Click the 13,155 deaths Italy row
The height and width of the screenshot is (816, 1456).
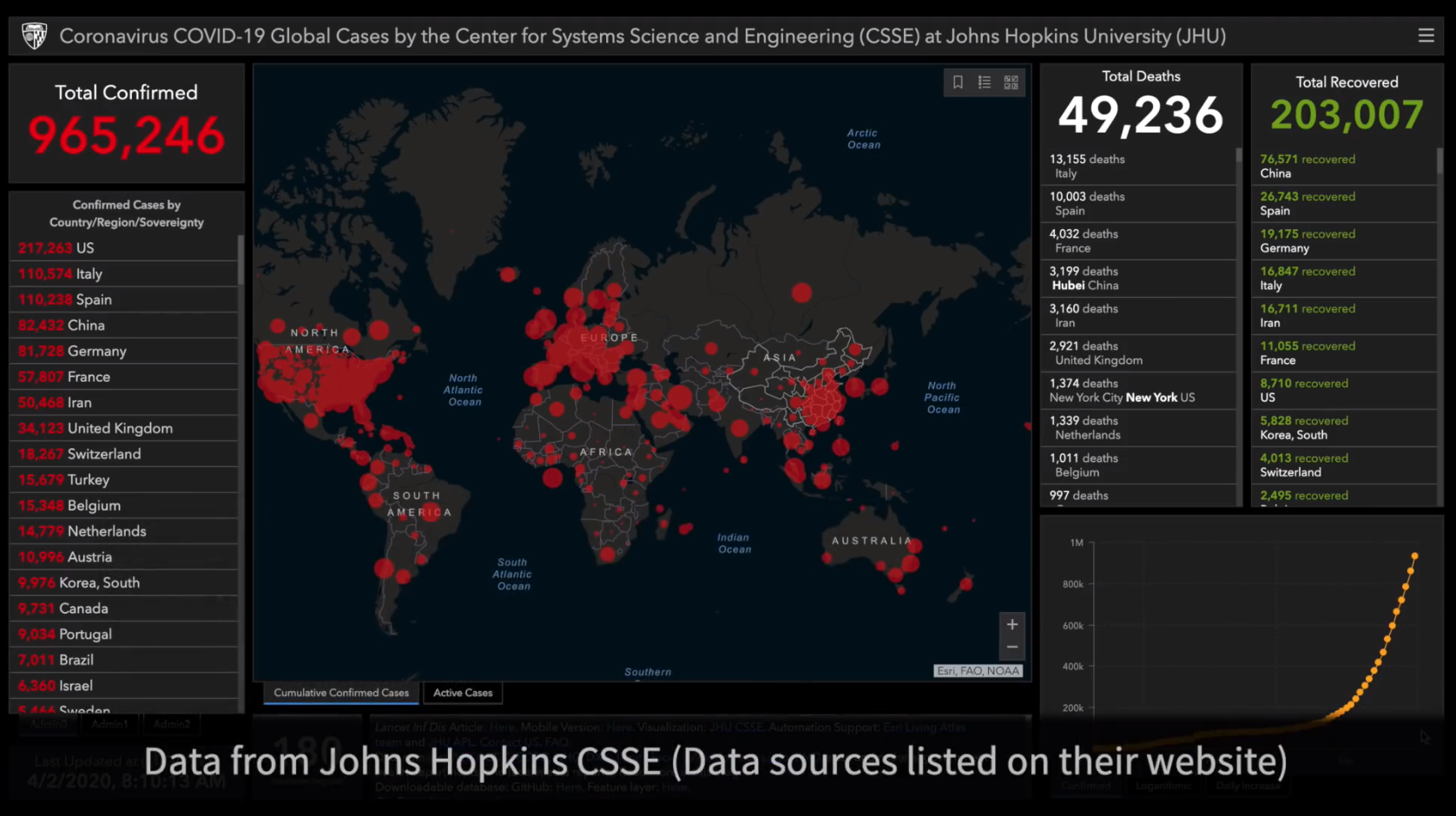(x=1138, y=166)
